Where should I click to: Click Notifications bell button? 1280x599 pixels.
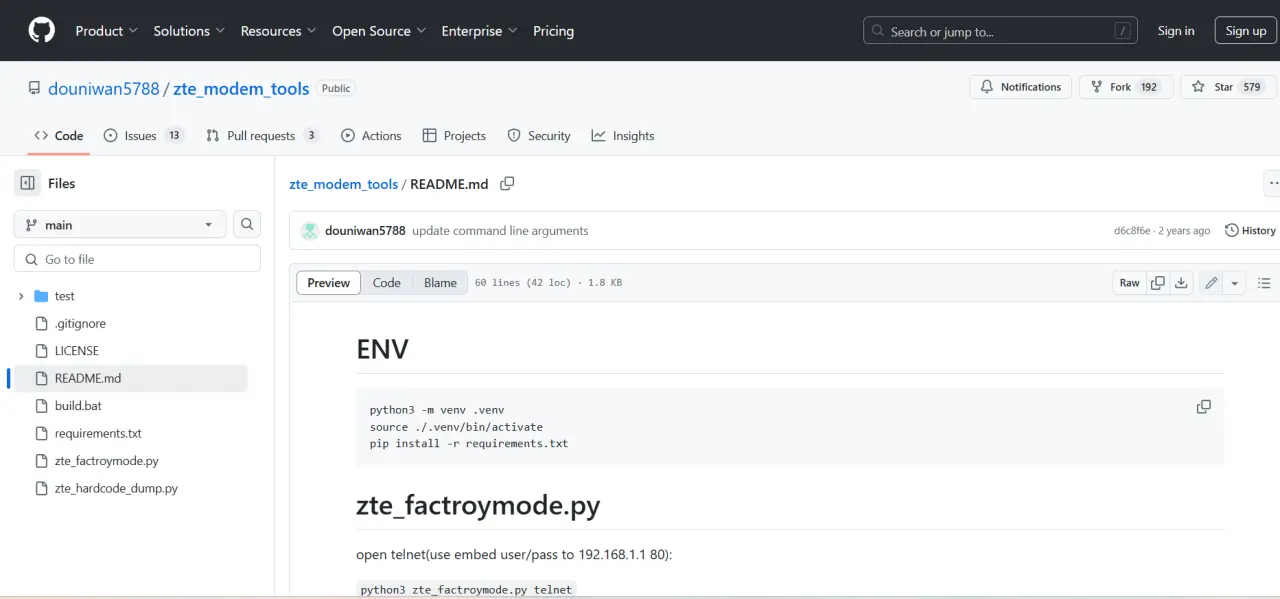point(1020,87)
